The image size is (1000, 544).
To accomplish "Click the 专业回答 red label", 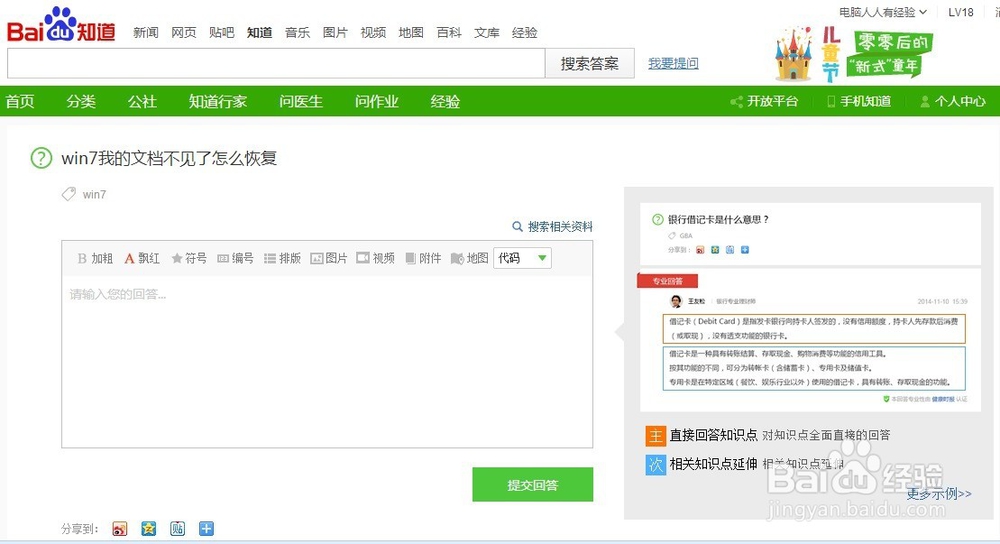I will coord(667,281).
